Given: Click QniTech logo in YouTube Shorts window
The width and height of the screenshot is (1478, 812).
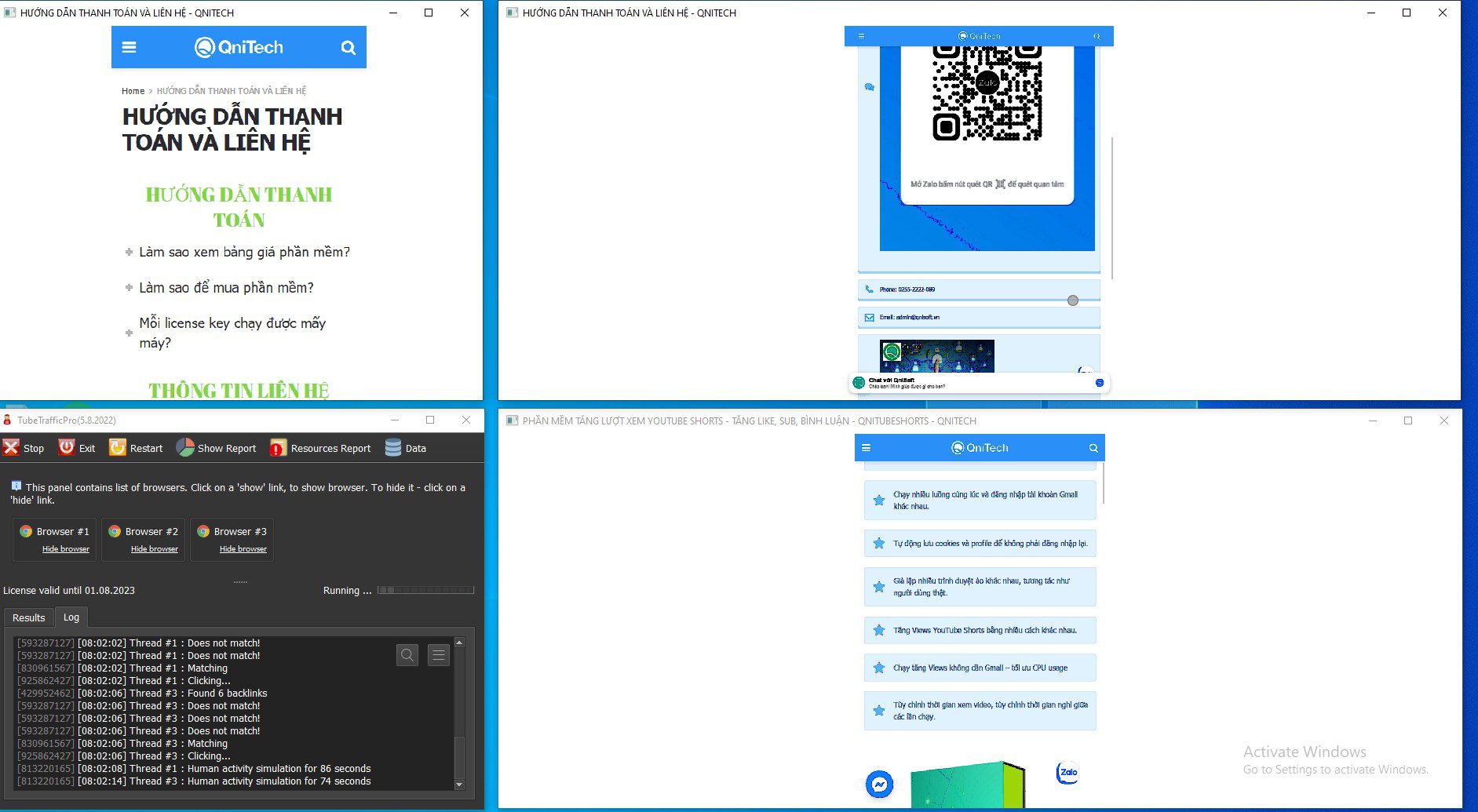Looking at the screenshot, I should click(x=980, y=448).
